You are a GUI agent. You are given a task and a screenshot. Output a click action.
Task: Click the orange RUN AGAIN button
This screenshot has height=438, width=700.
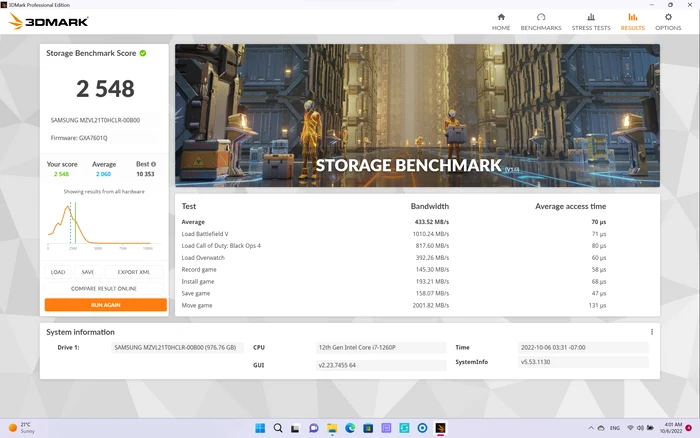(105, 305)
